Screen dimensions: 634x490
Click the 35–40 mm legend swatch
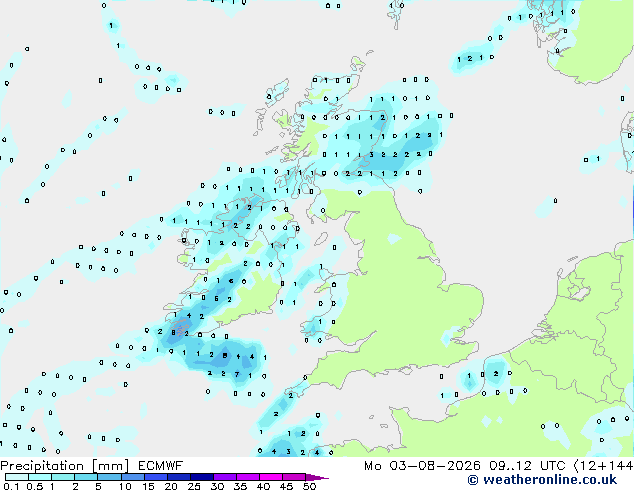pyautogui.click(x=248, y=477)
